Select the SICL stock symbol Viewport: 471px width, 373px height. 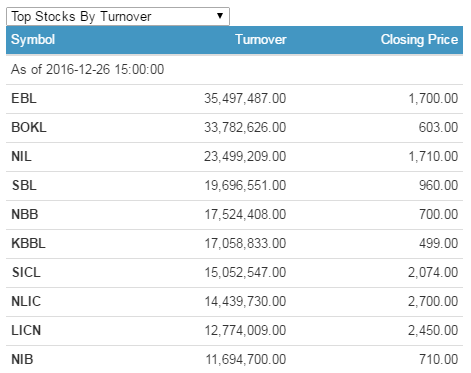point(26,272)
